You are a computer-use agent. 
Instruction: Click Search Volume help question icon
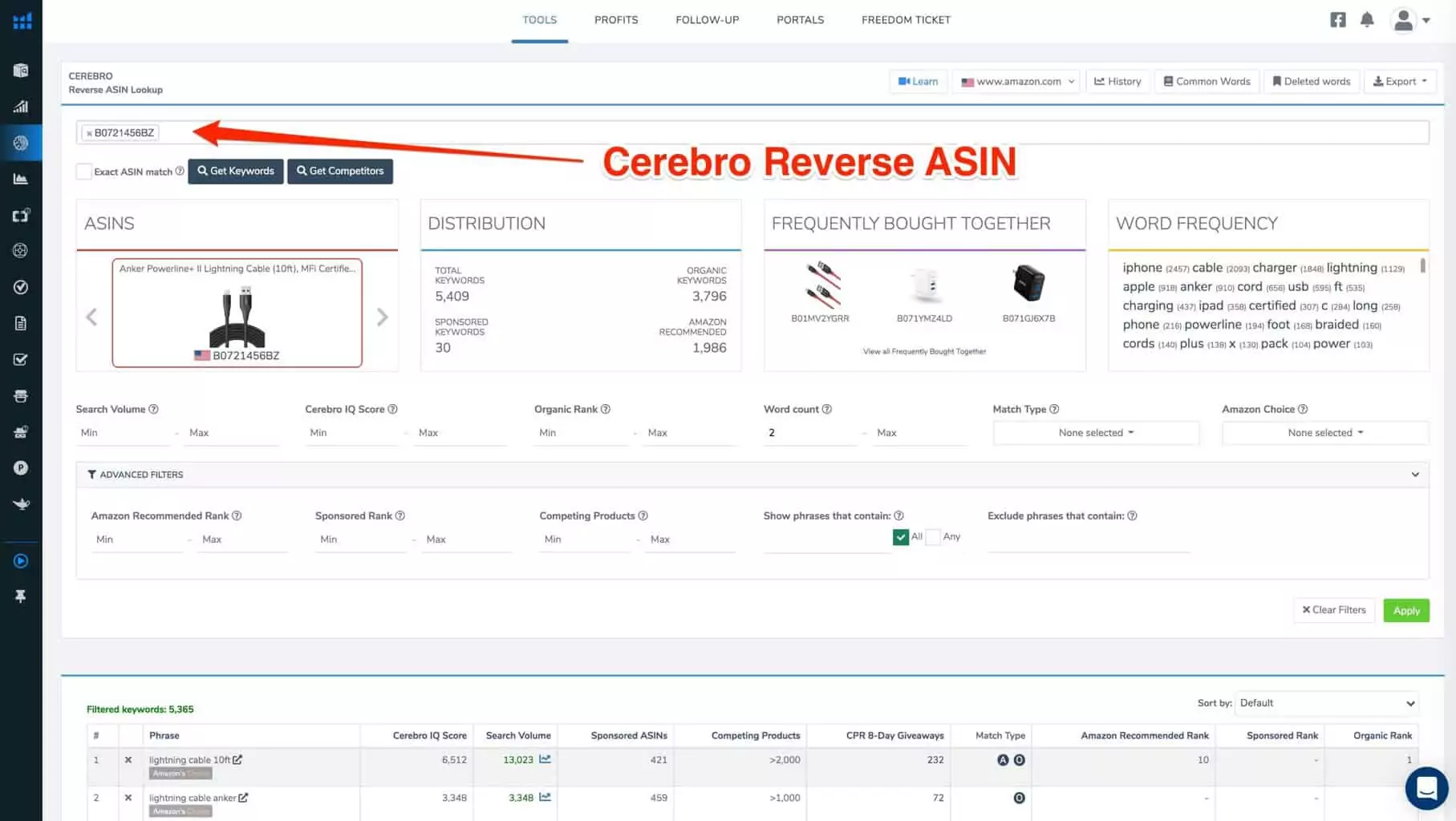pos(153,409)
